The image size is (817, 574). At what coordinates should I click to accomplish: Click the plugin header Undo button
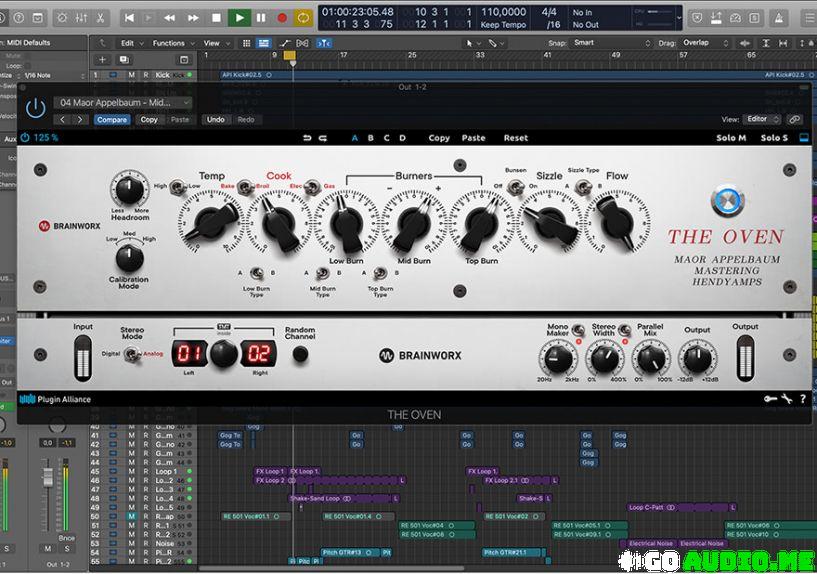[x=216, y=120]
